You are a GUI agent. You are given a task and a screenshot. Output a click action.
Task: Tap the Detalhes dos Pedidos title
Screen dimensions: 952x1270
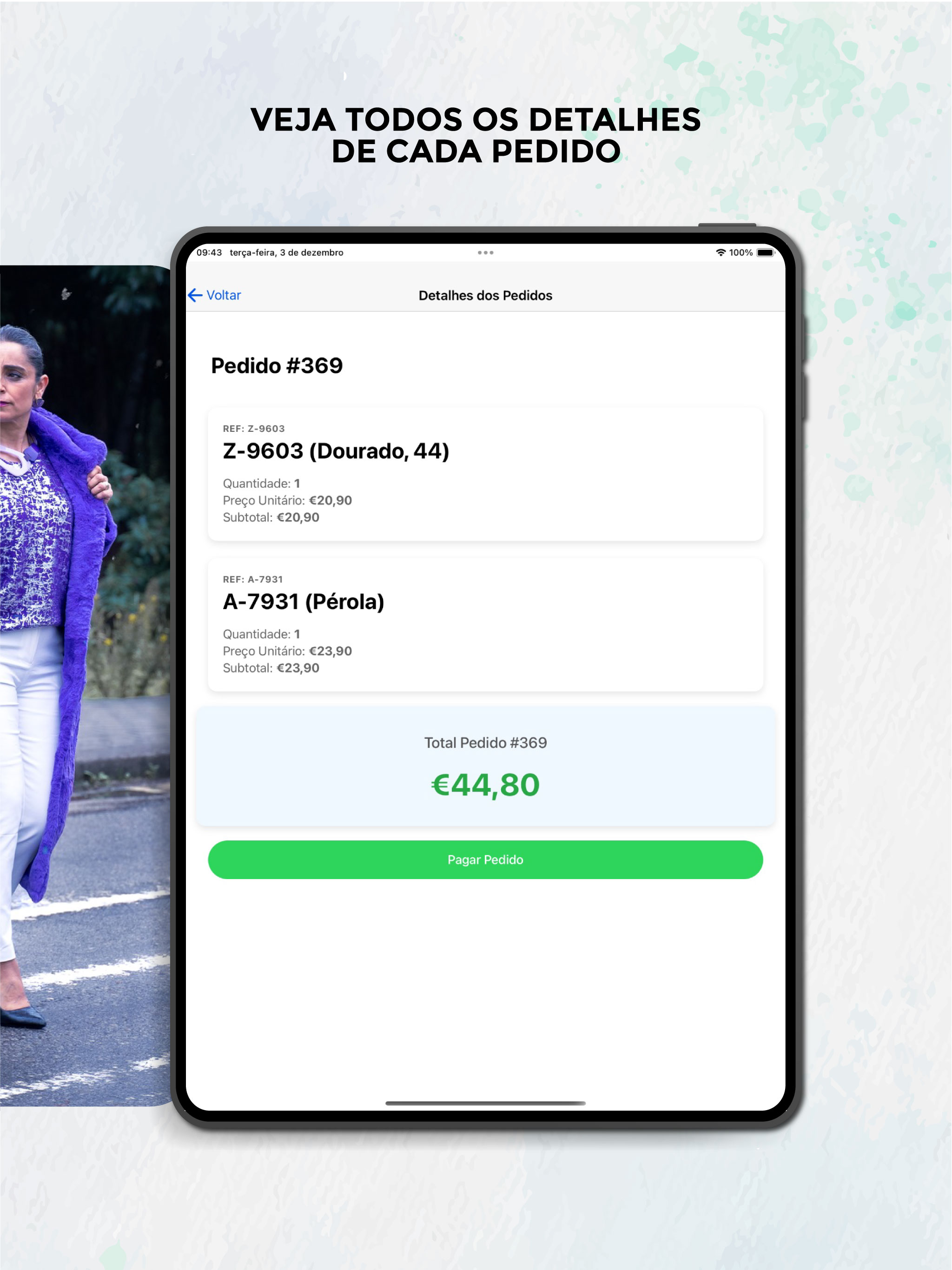click(485, 296)
